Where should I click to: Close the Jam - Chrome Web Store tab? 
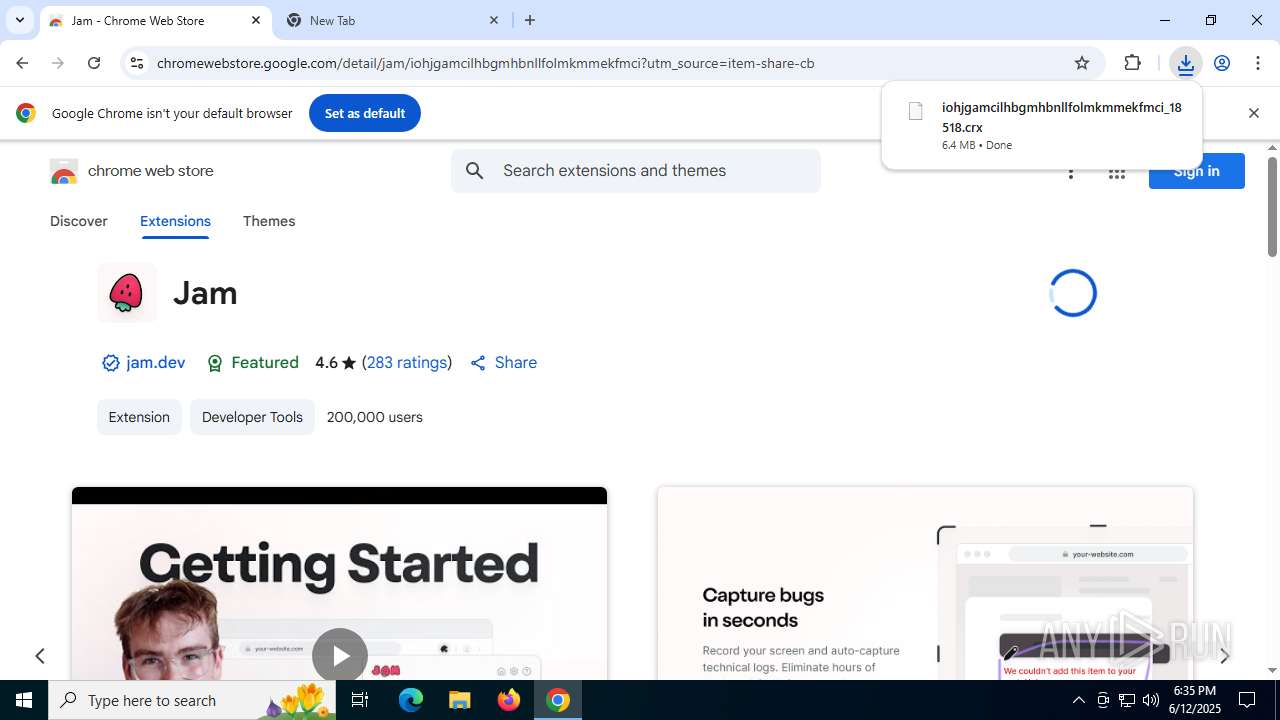tap(256, 20)
